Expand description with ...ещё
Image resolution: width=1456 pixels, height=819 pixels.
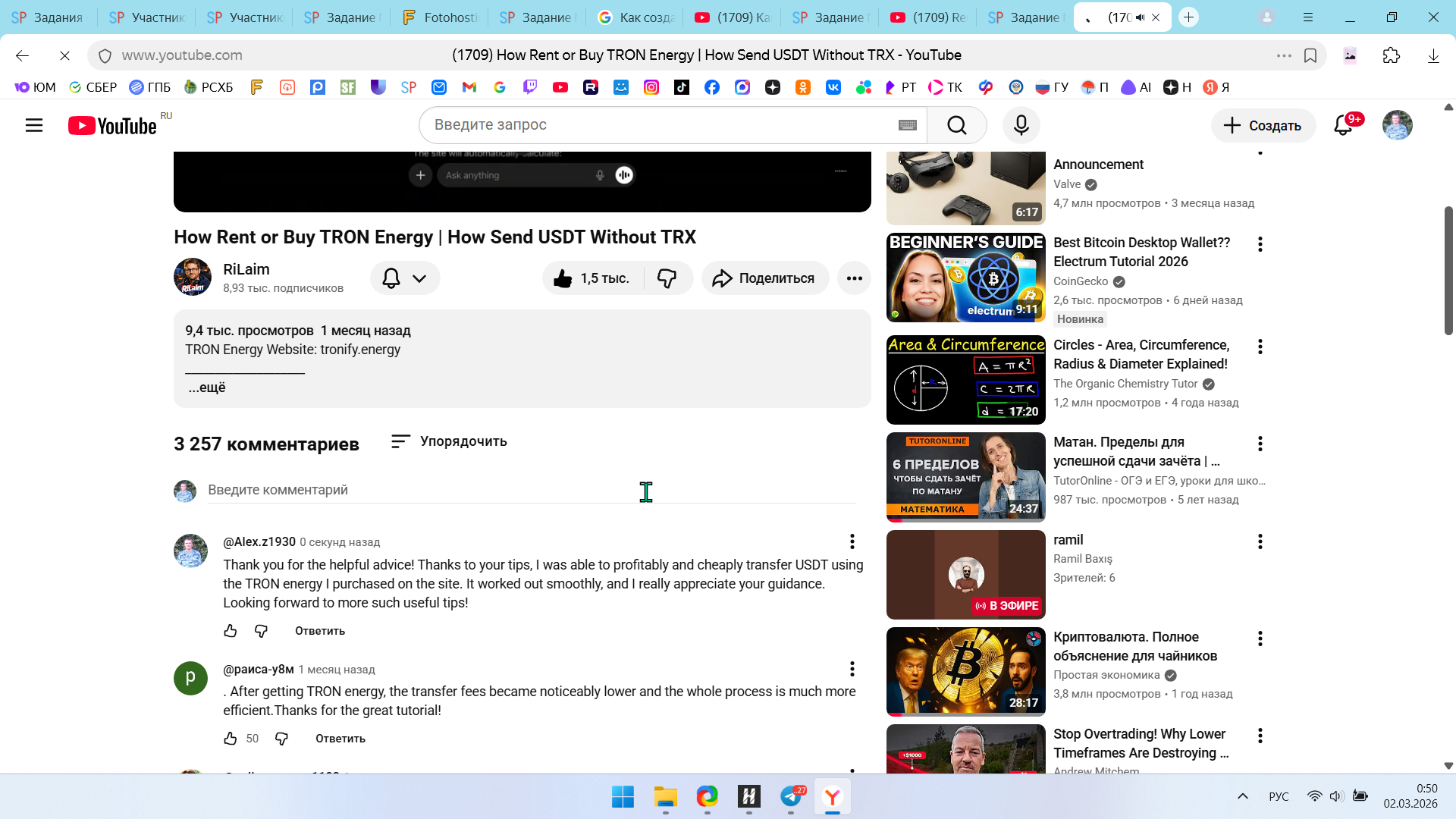207,388
